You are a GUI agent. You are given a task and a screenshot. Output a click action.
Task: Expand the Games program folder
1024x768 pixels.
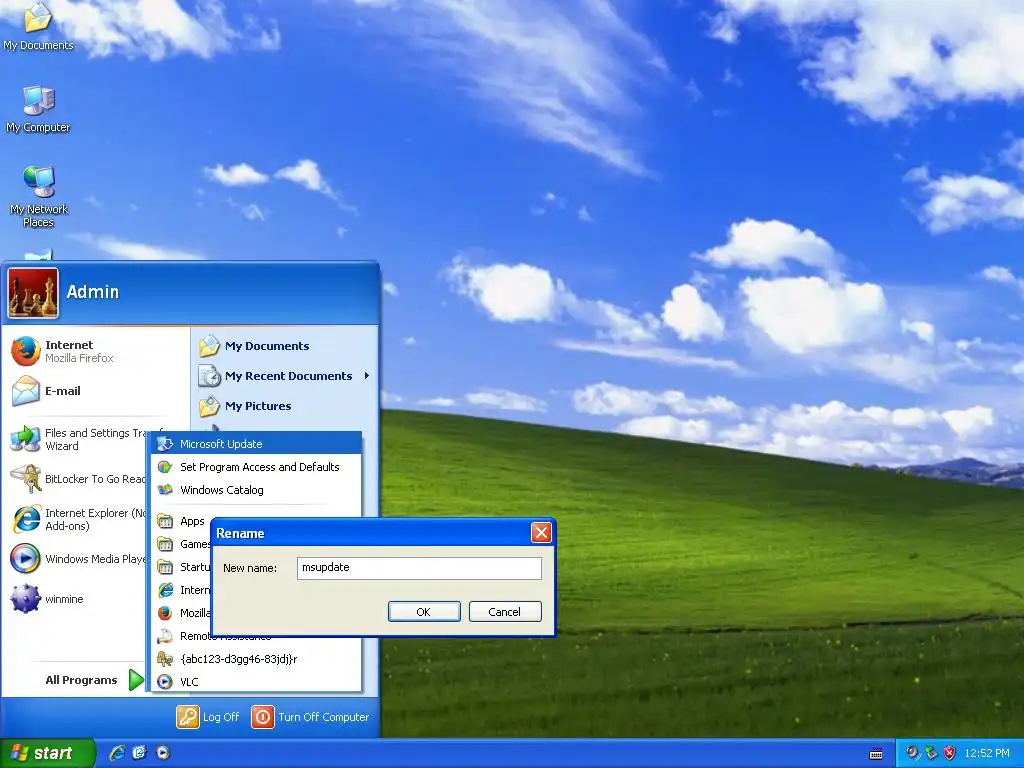pyautogui.click(x=183, y=544)
